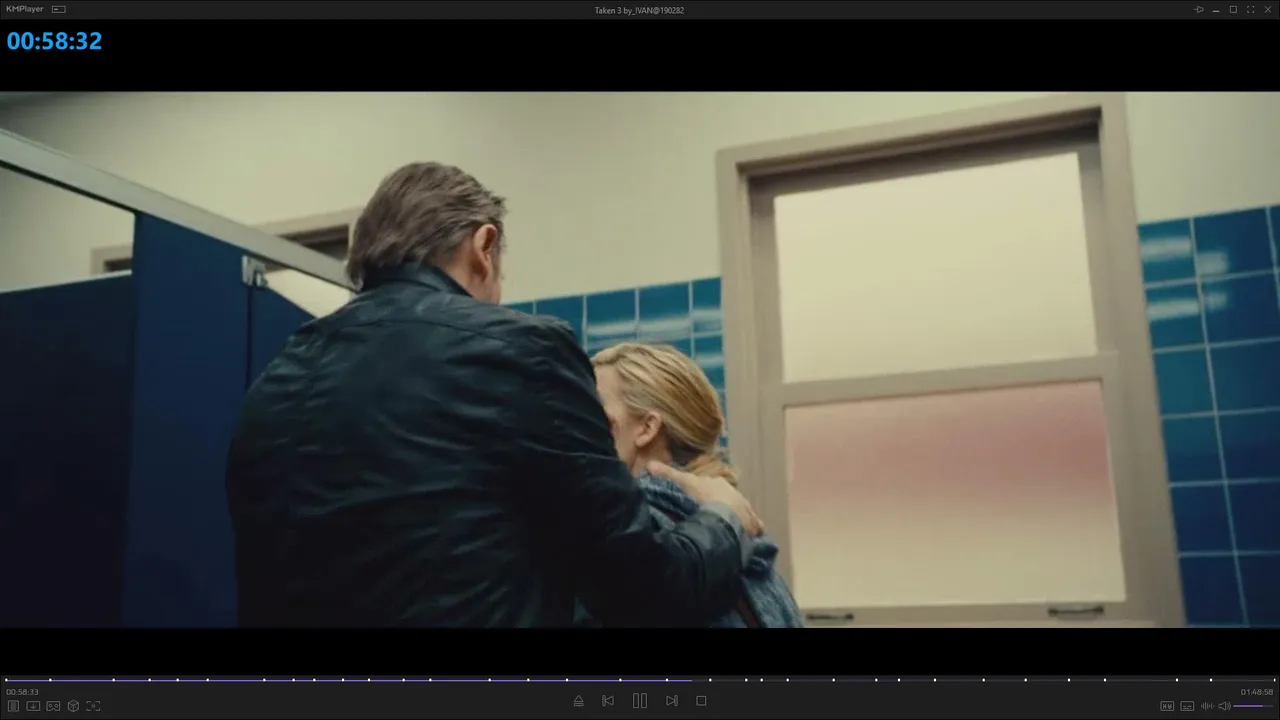1280x720 pixels.
Task: Click the eject/open file button
Action: pyautogui.click(x=578, y=701)
